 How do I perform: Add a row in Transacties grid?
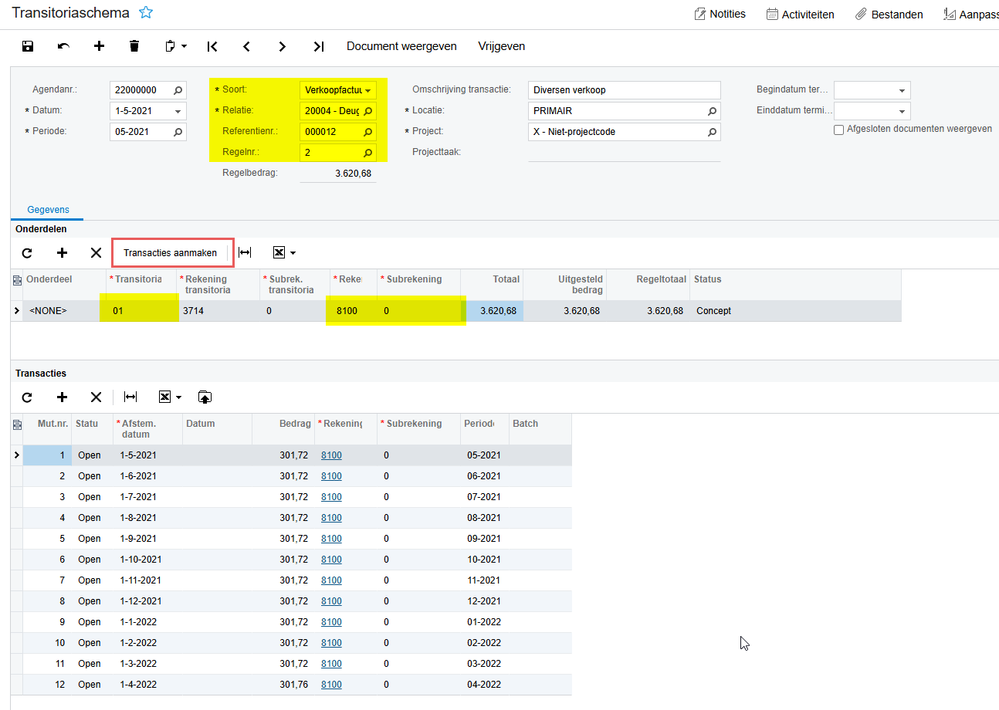pos(62,397)
